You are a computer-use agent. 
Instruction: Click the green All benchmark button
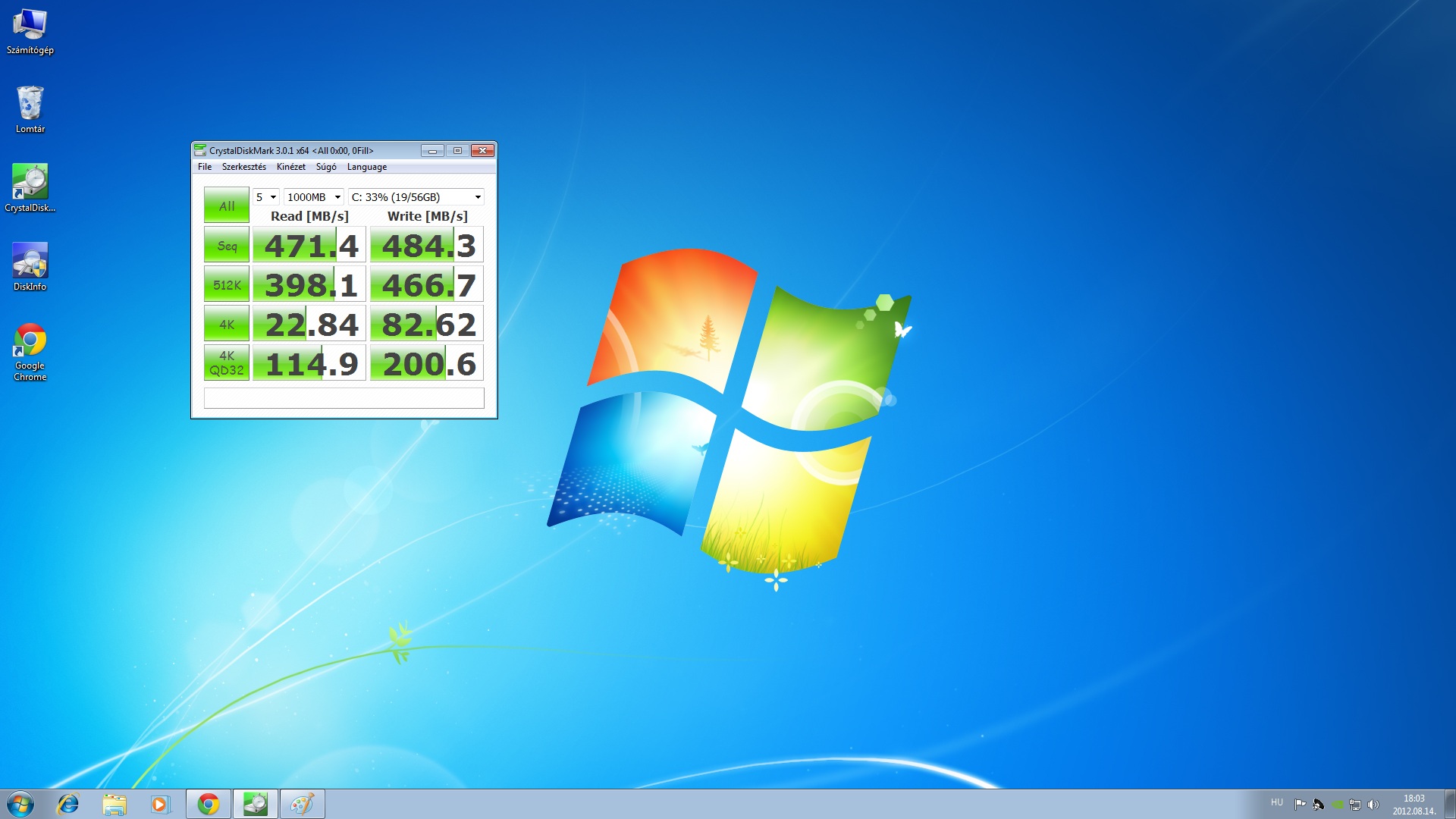coord(226,205)
